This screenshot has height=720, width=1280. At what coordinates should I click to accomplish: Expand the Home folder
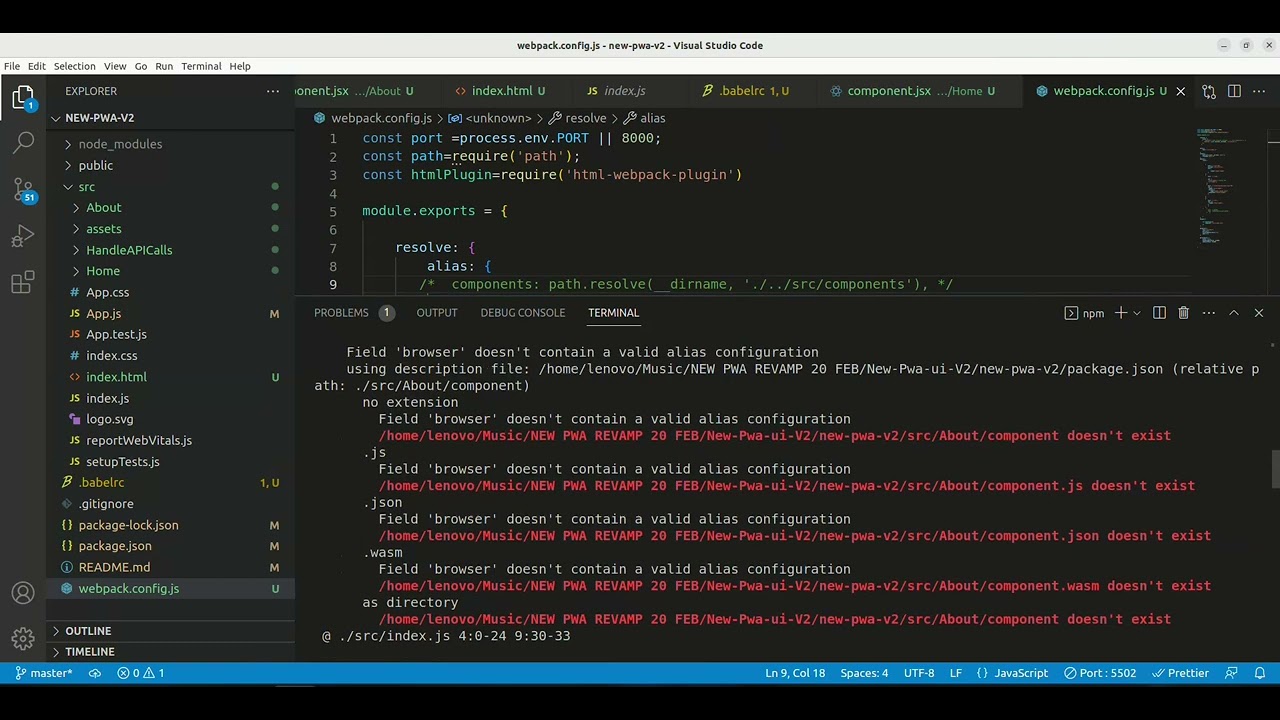coord(170,271)
